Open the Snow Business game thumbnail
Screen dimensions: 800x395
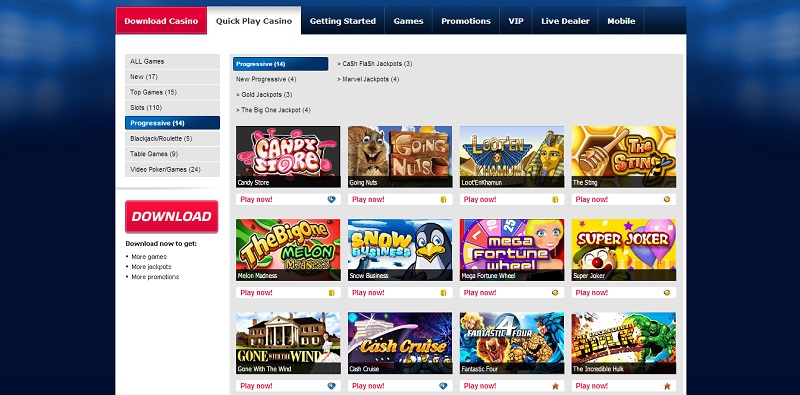(400, 250)
